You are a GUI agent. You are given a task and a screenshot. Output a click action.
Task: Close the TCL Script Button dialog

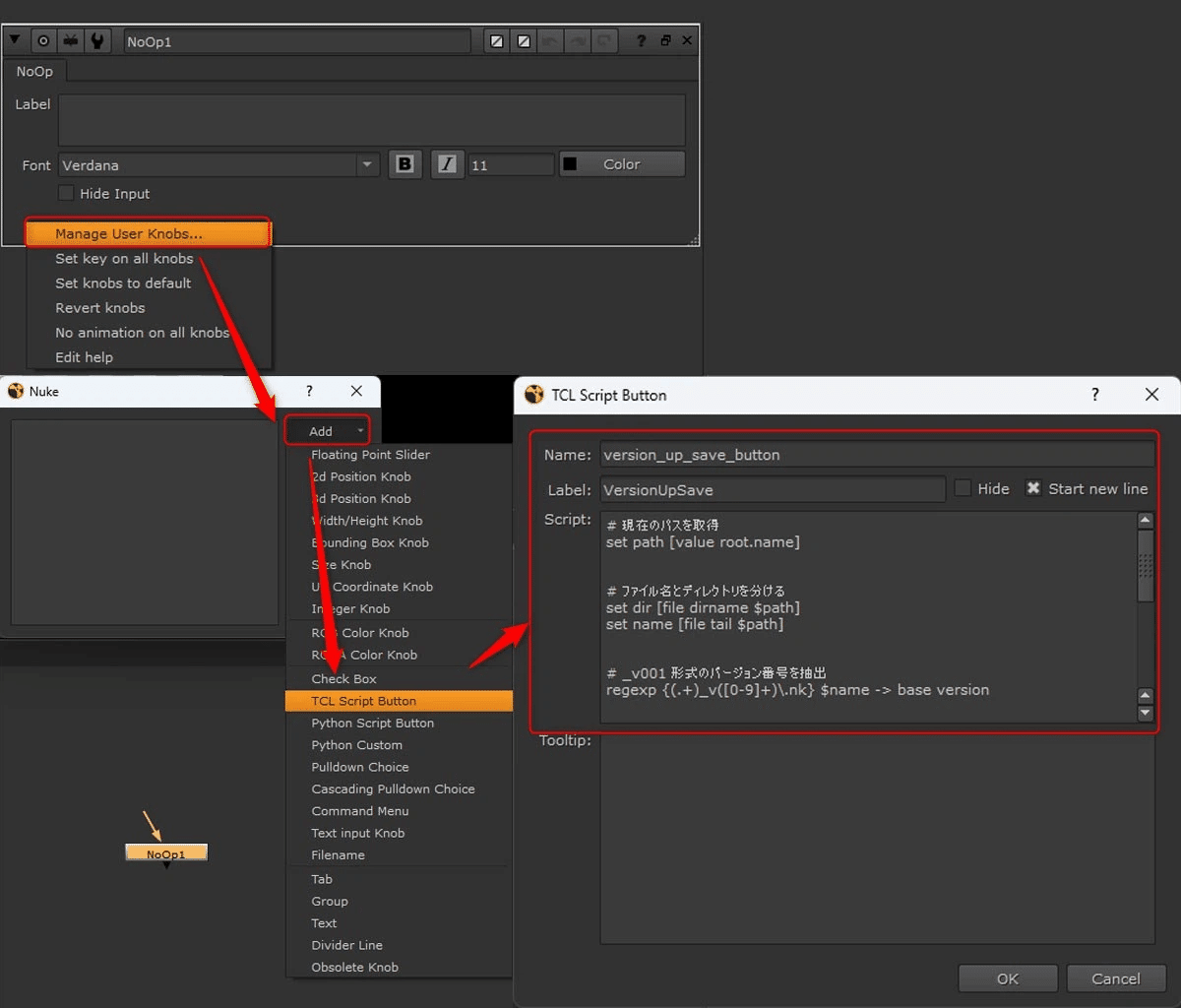coord(1151,395)
